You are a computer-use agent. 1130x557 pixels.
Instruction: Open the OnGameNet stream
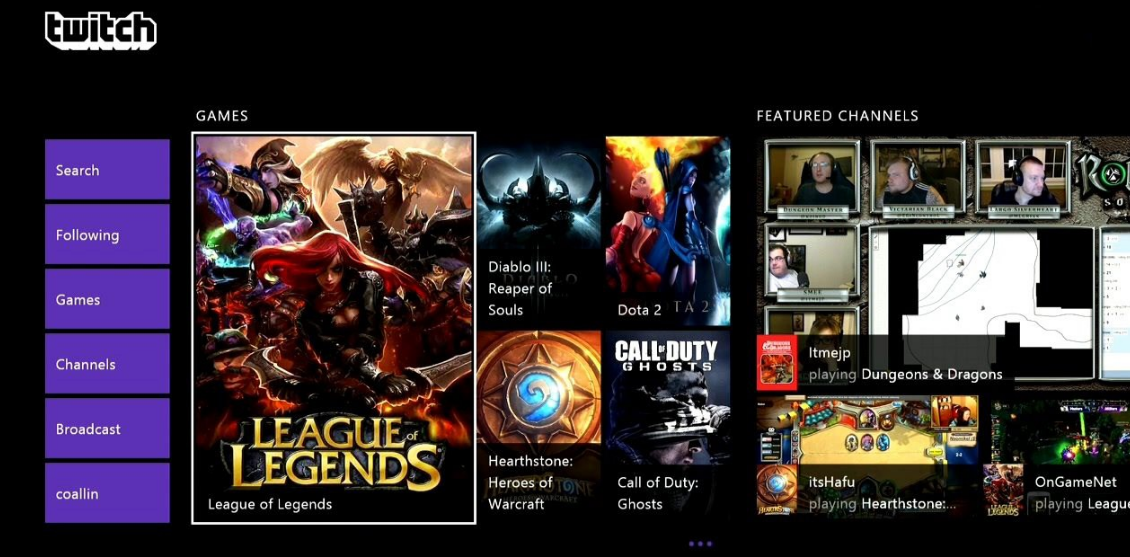click(1056, 455)
